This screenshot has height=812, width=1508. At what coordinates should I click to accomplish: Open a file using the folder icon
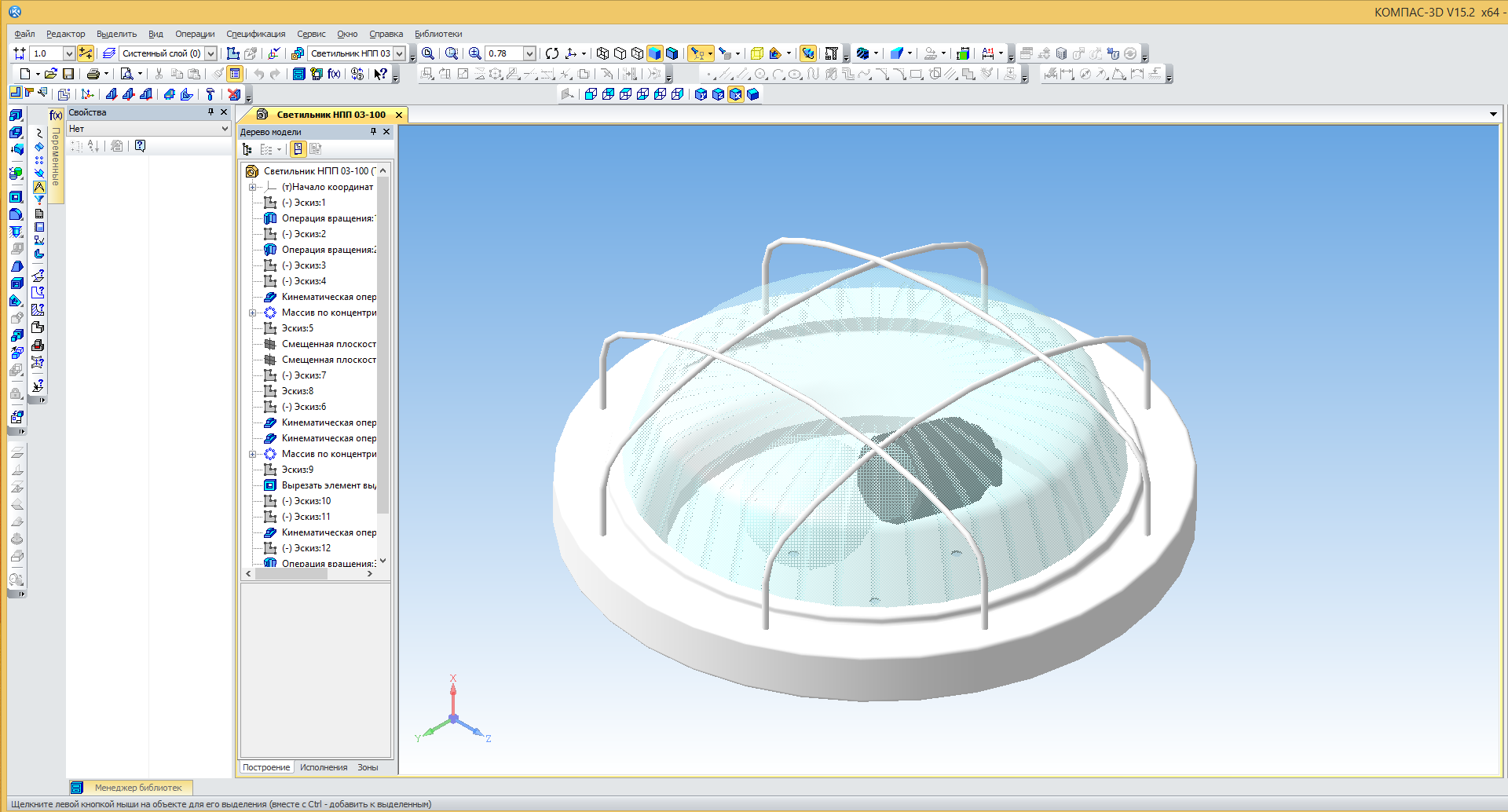[x=51, y=74]
